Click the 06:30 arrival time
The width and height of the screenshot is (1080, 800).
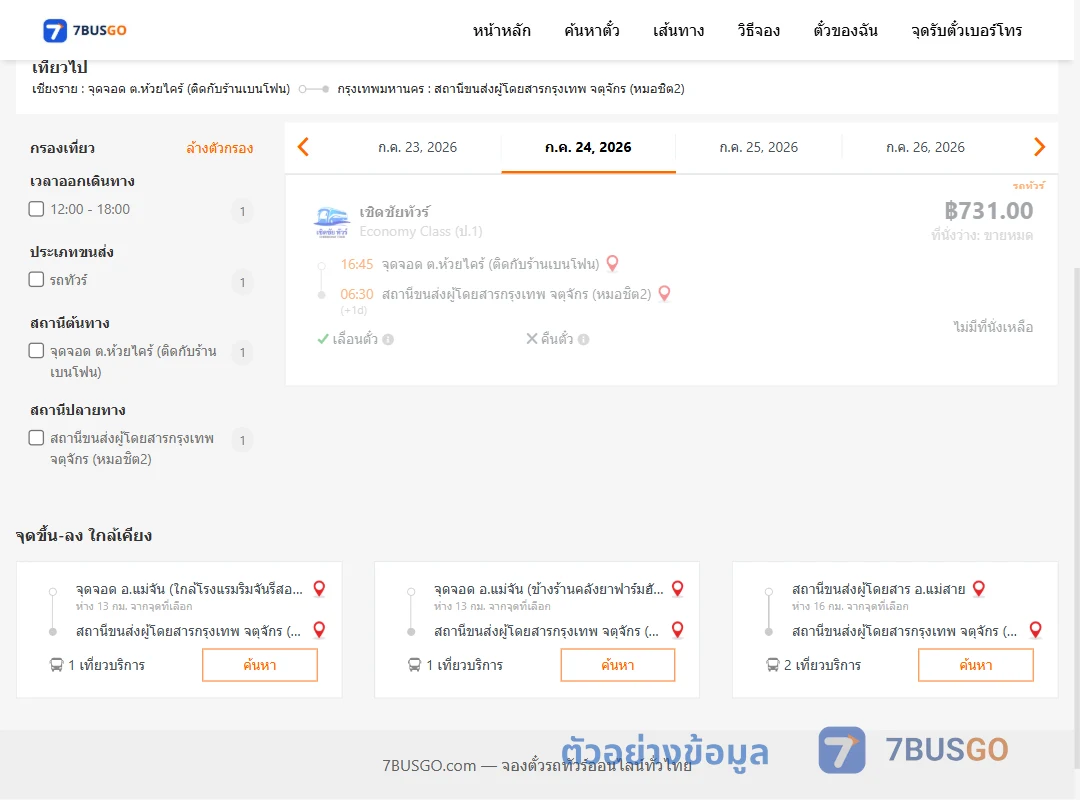[x=357, y=294]
